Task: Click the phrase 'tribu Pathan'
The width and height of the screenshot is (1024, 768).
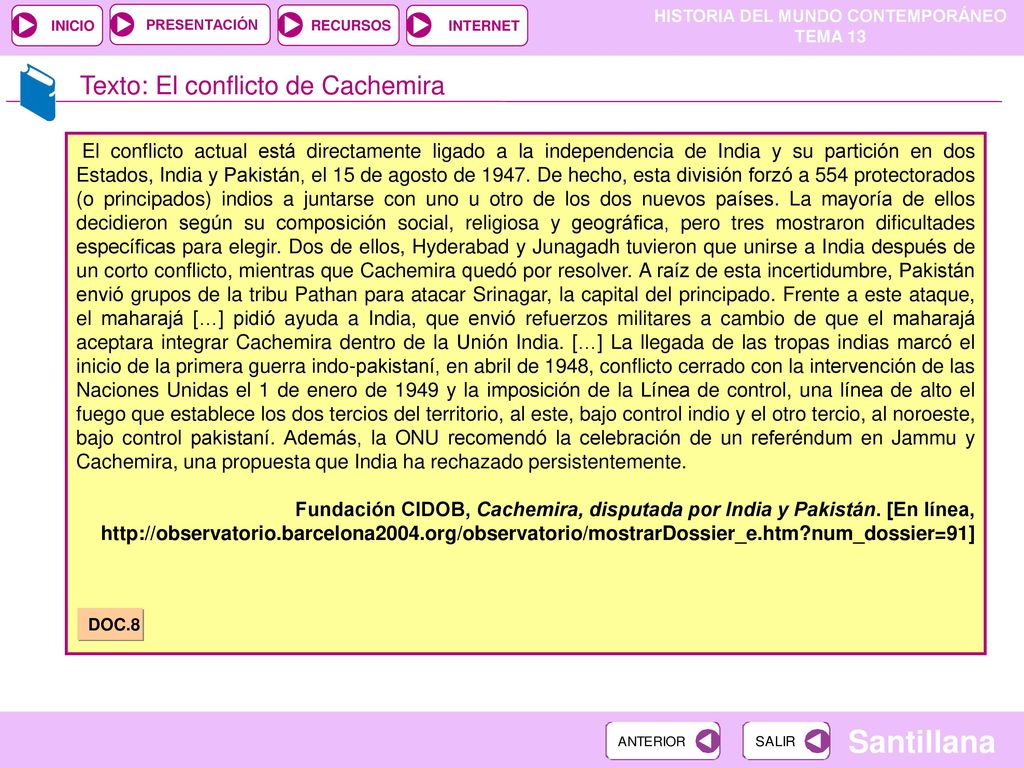Action: [x=304, y=295]
